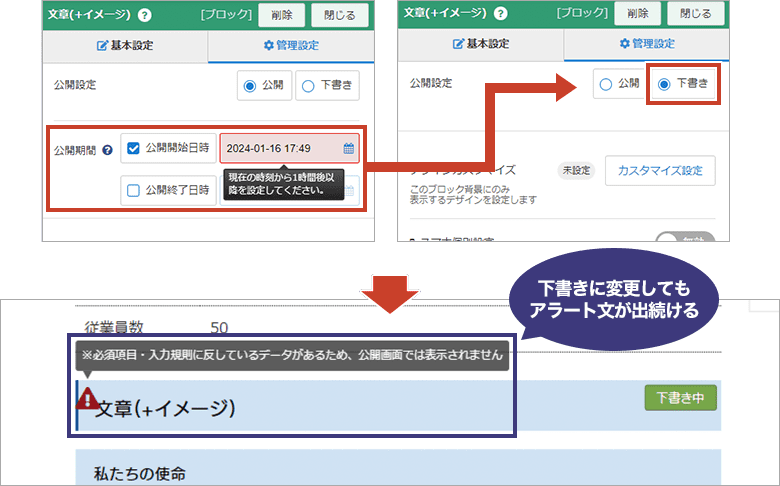Click the red warning triangle icon
Viewport: 780px width, 486px height.
coord(88,399)
